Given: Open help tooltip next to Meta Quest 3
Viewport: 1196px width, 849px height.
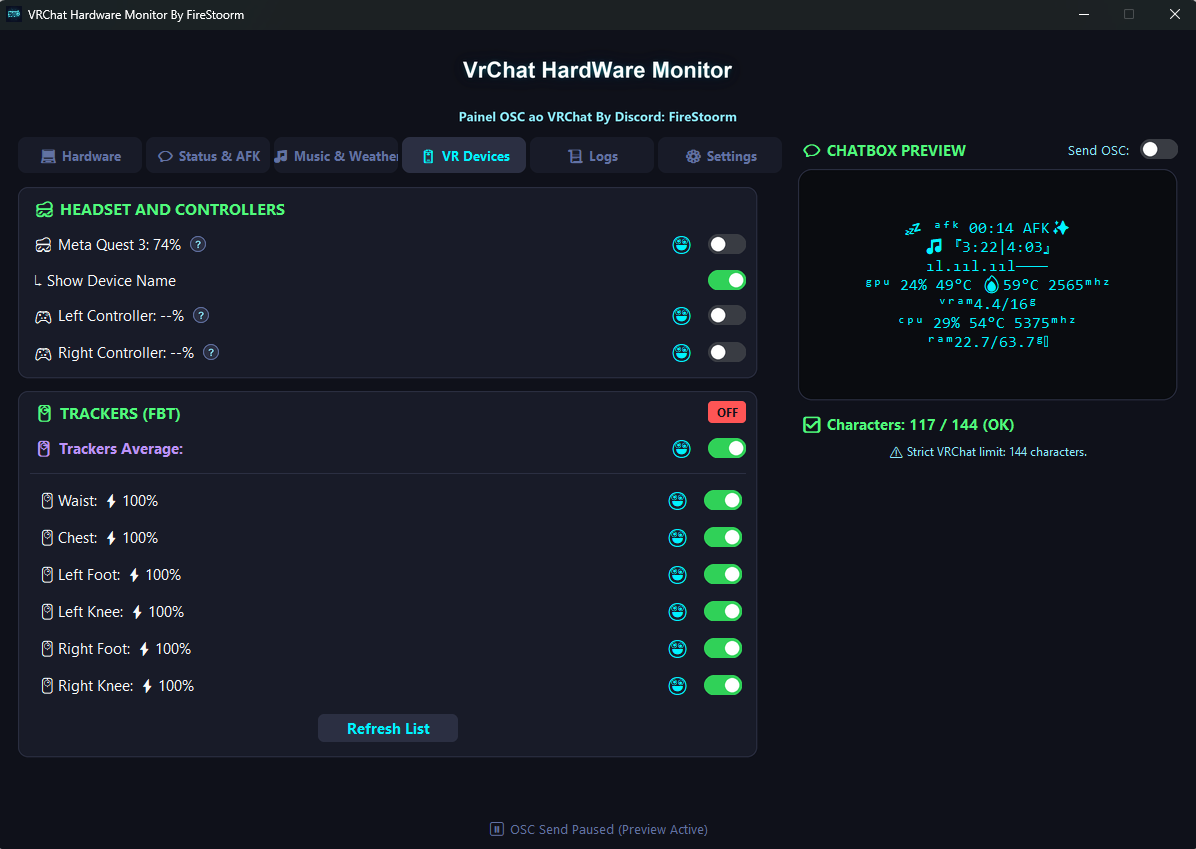Looking at the screenshot, I should pyautogui.click(x=198, y=245).
